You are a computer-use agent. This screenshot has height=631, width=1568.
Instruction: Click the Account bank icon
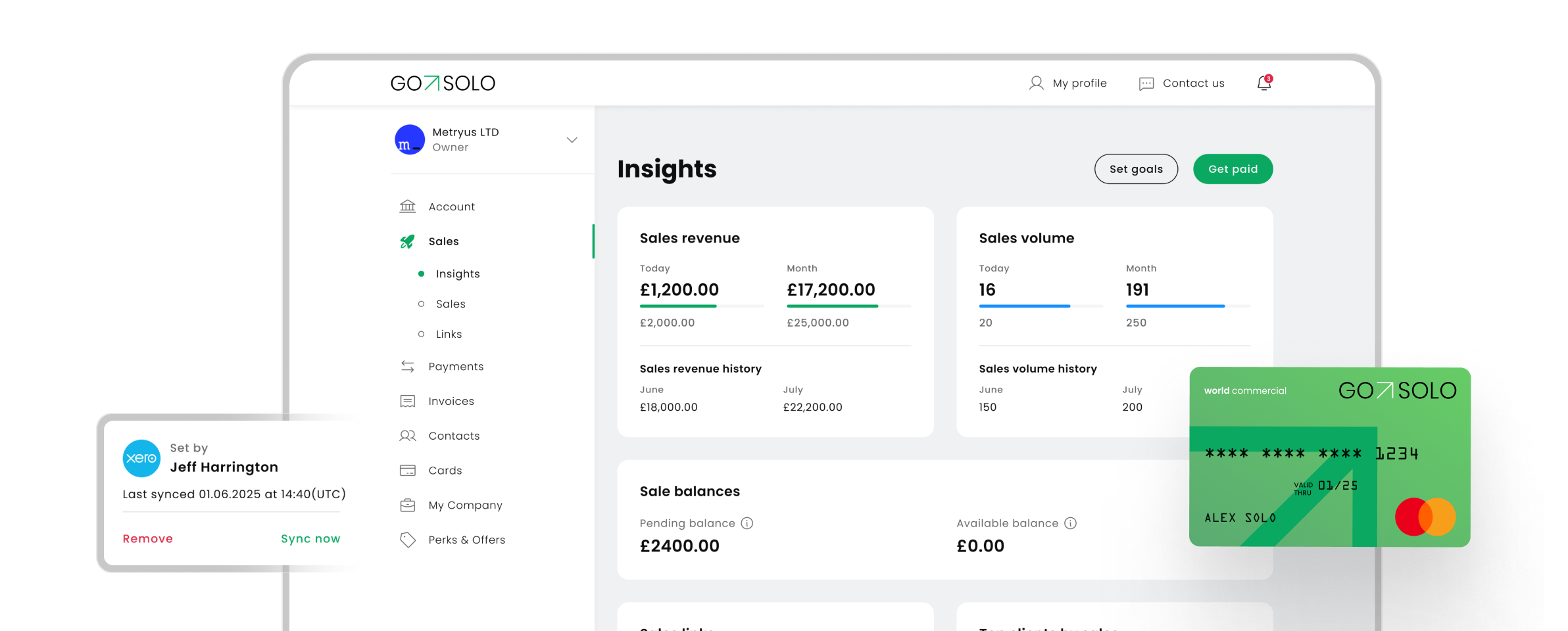click(408, 206)
